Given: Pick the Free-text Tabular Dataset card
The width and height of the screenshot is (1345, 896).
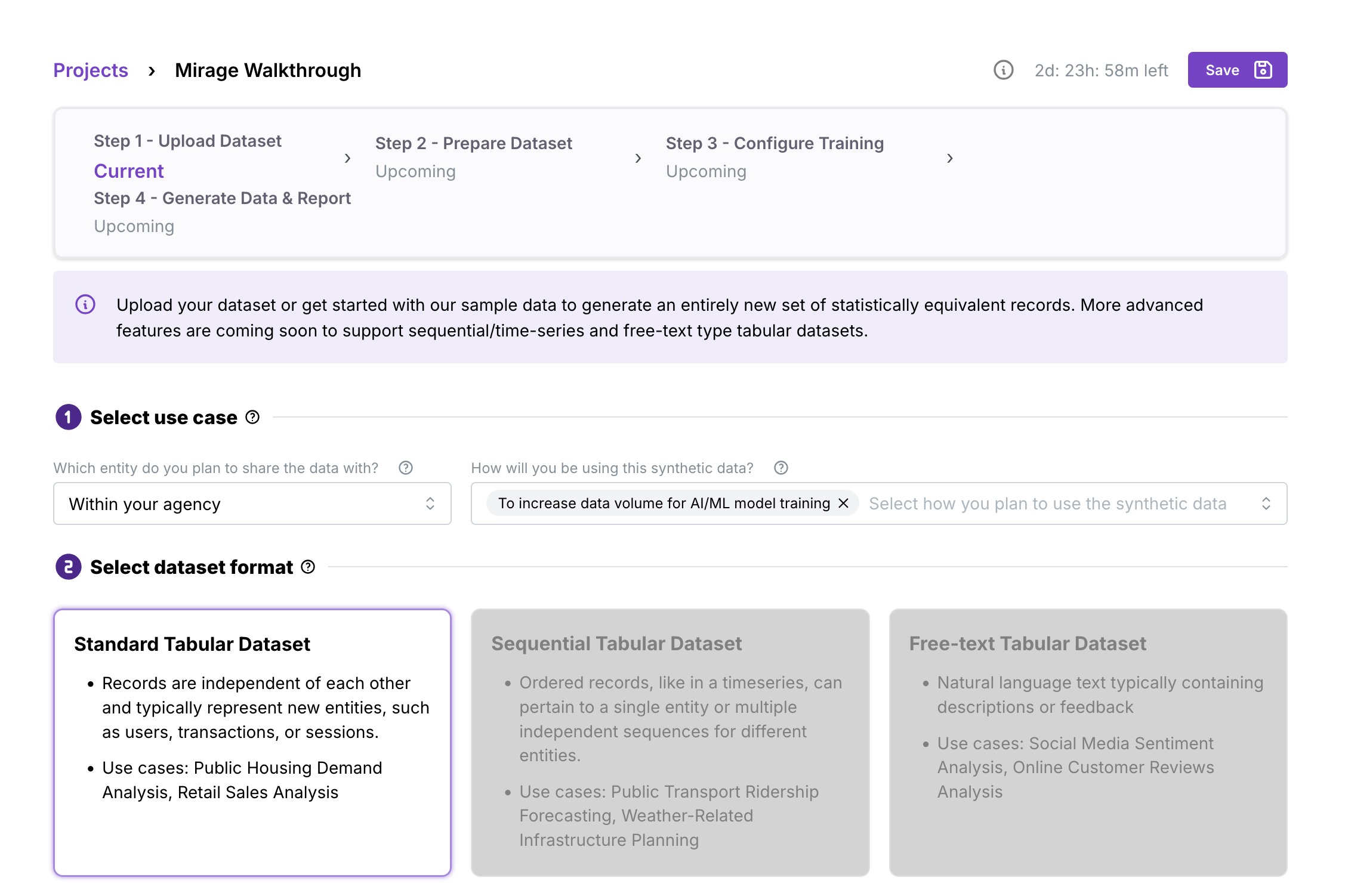Looking at the screenshot, I should tap(1088, 742).
